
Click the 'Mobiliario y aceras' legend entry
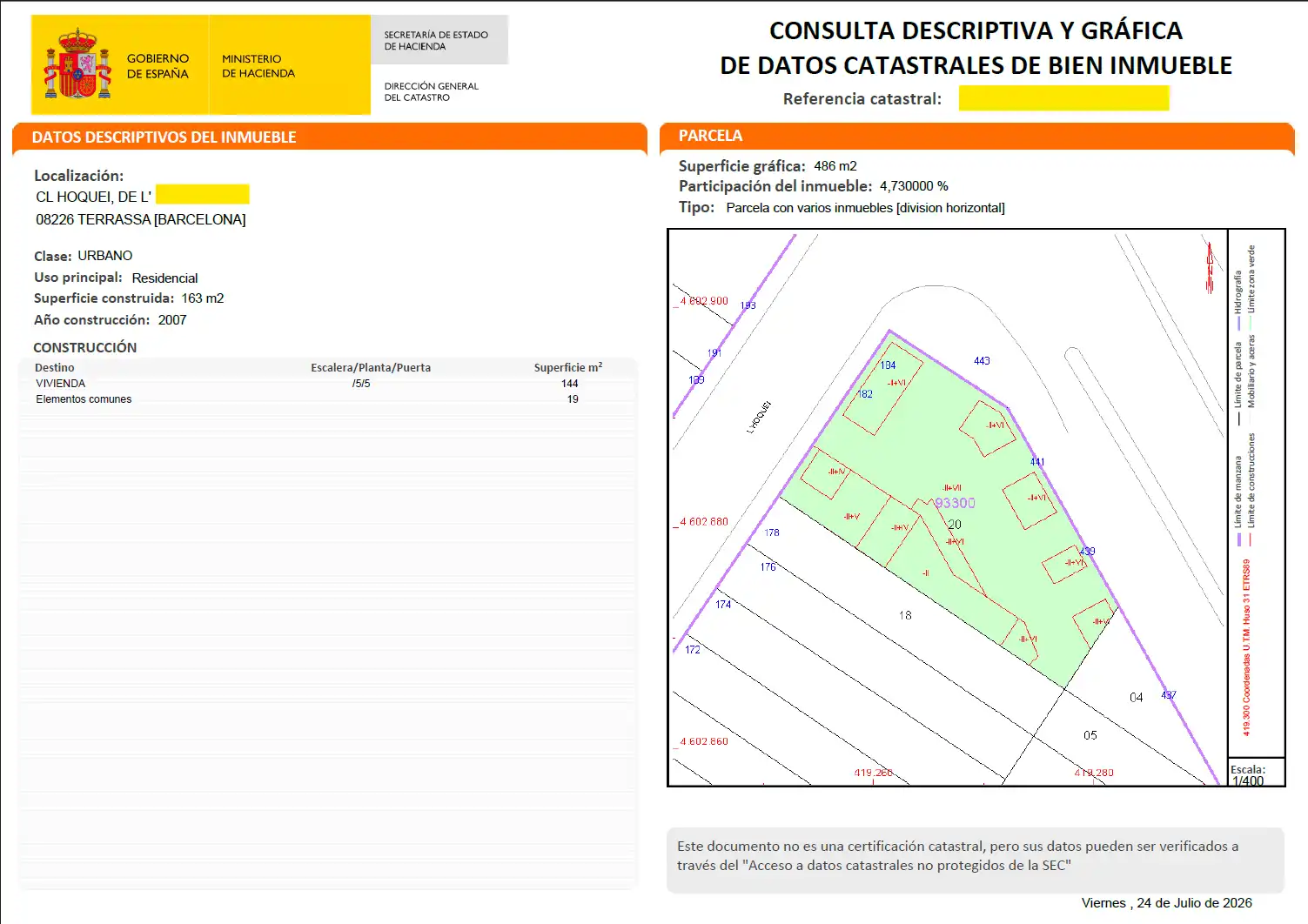(1251, 372)
